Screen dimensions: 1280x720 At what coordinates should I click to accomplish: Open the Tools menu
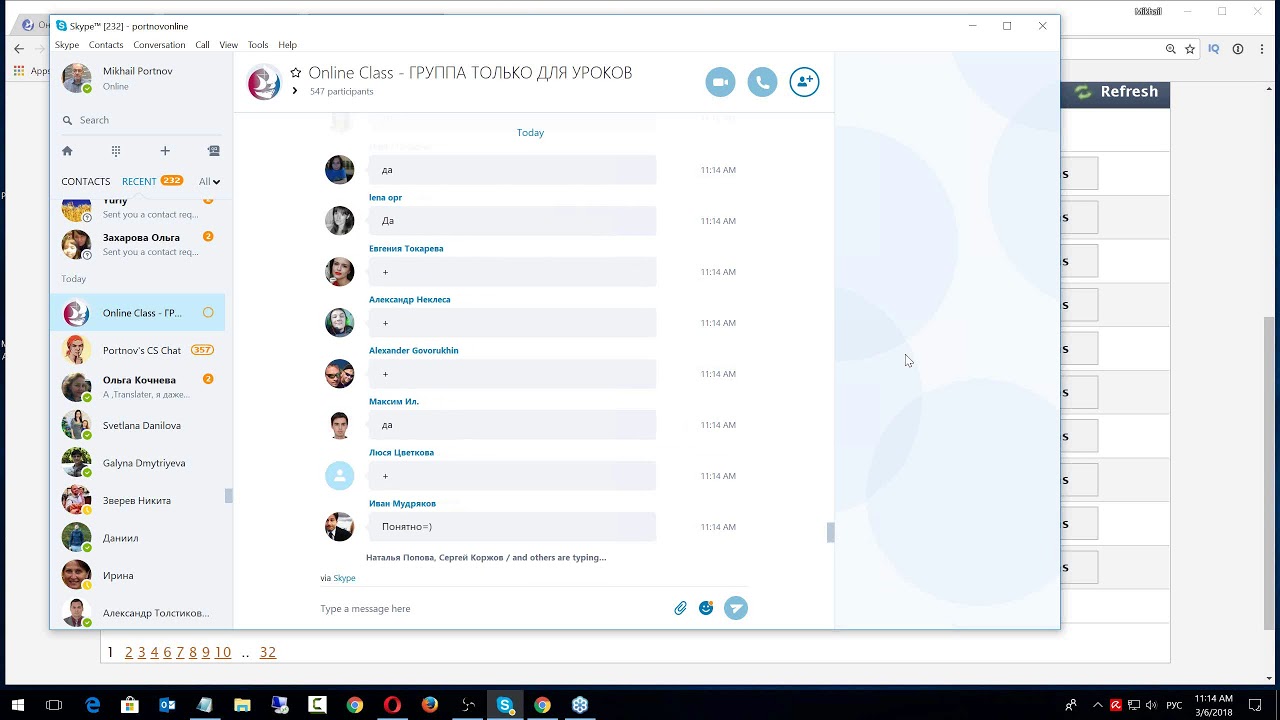coord(258,45)
